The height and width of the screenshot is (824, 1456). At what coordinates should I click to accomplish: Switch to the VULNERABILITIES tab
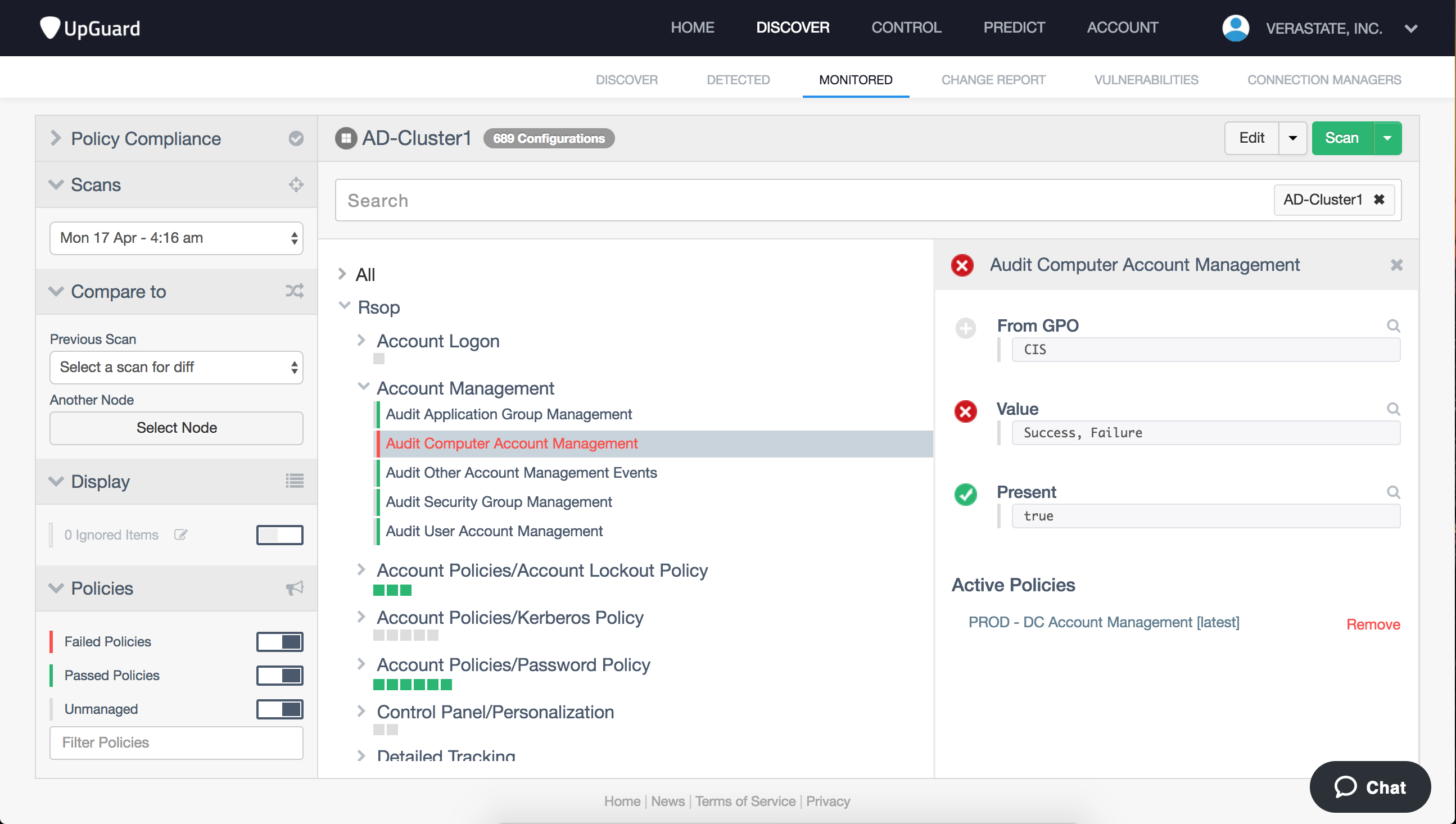(x=1146, y=80)
